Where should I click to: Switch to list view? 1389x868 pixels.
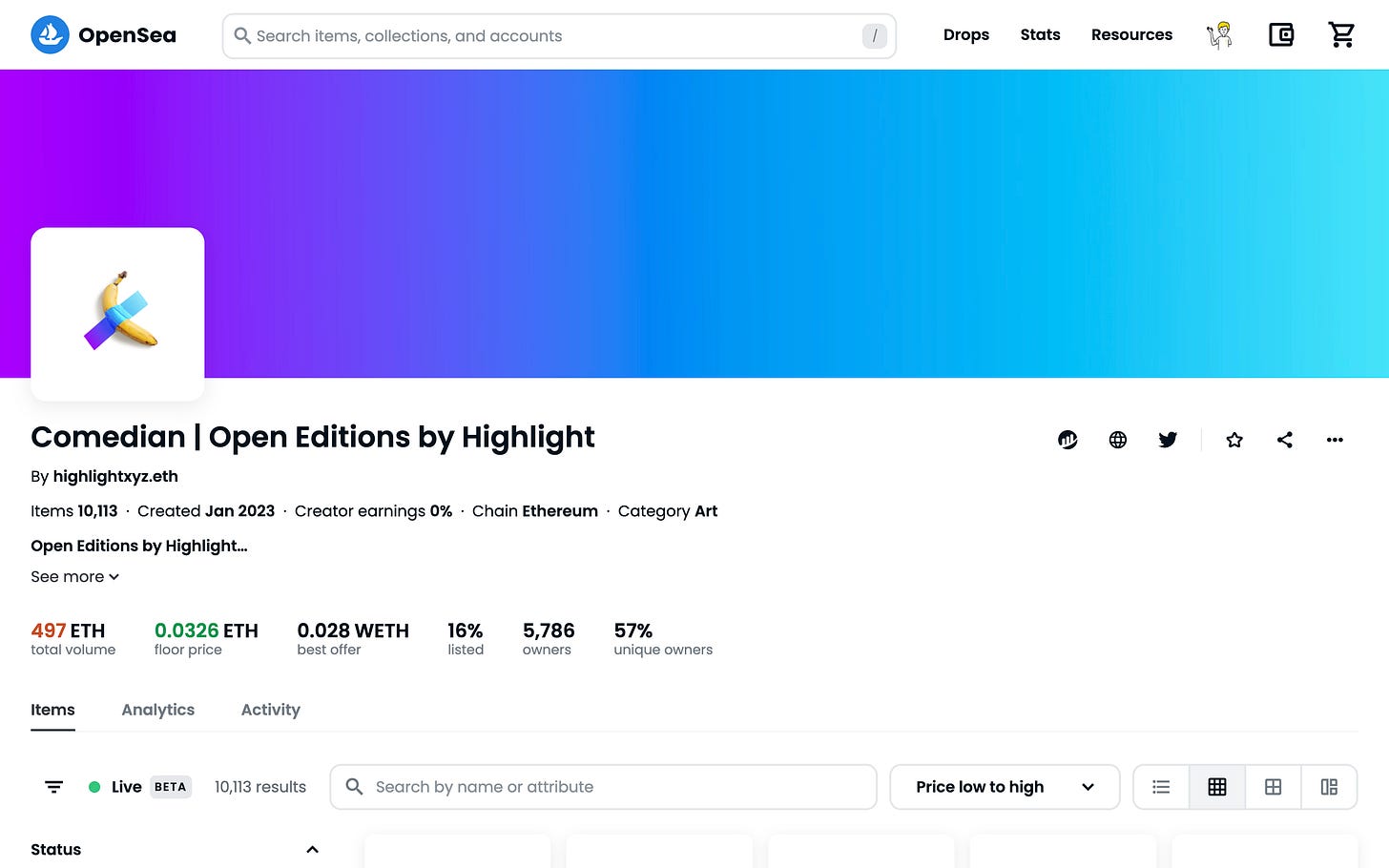pos(1161,787)
